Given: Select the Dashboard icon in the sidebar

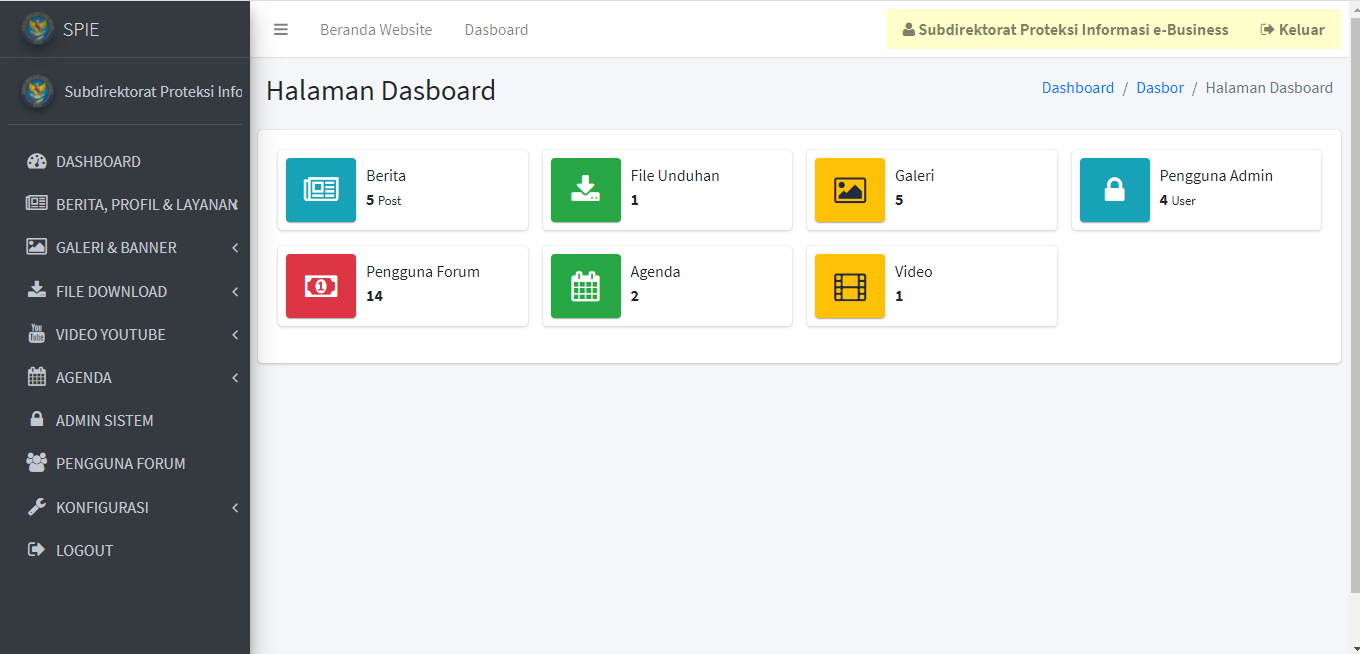Looking at the screenshot, I should [x=37, y=161].
